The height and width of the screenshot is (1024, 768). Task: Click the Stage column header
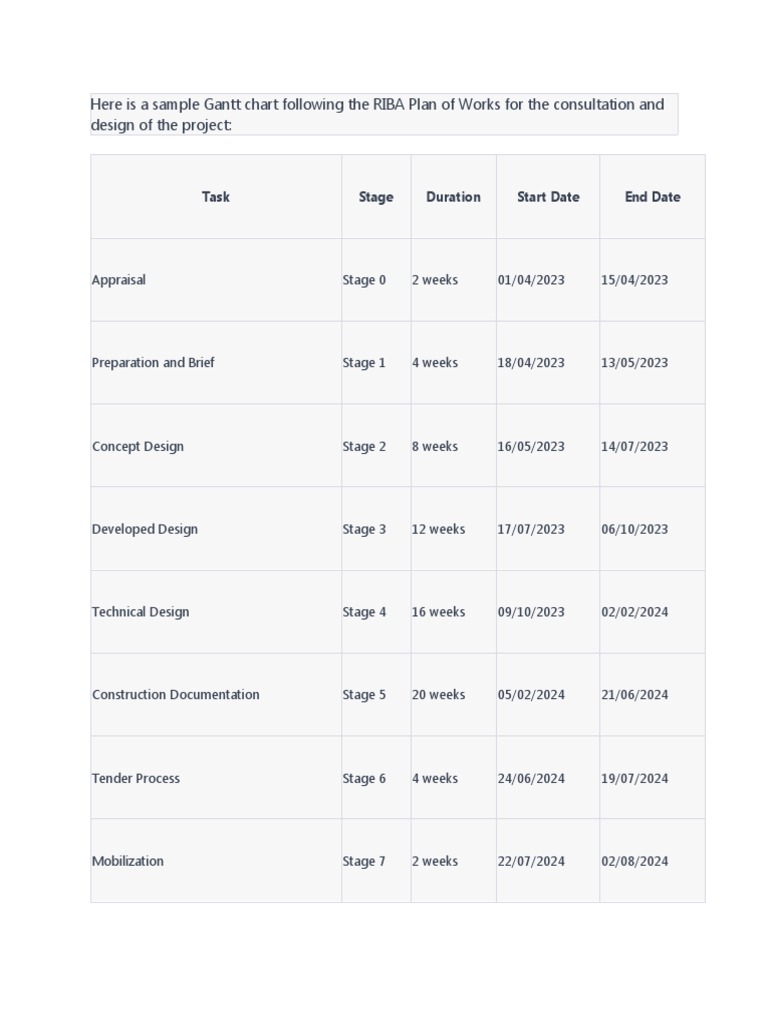376,197
